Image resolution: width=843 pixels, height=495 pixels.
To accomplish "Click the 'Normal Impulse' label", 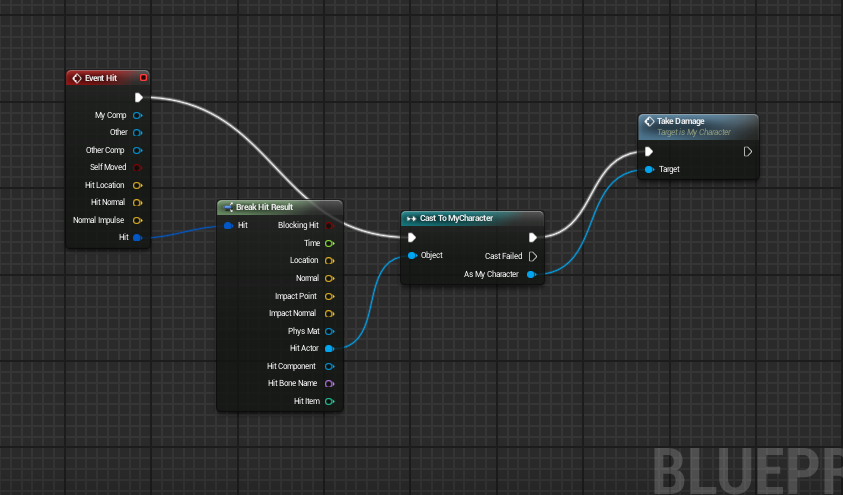I will coord(98,220).
